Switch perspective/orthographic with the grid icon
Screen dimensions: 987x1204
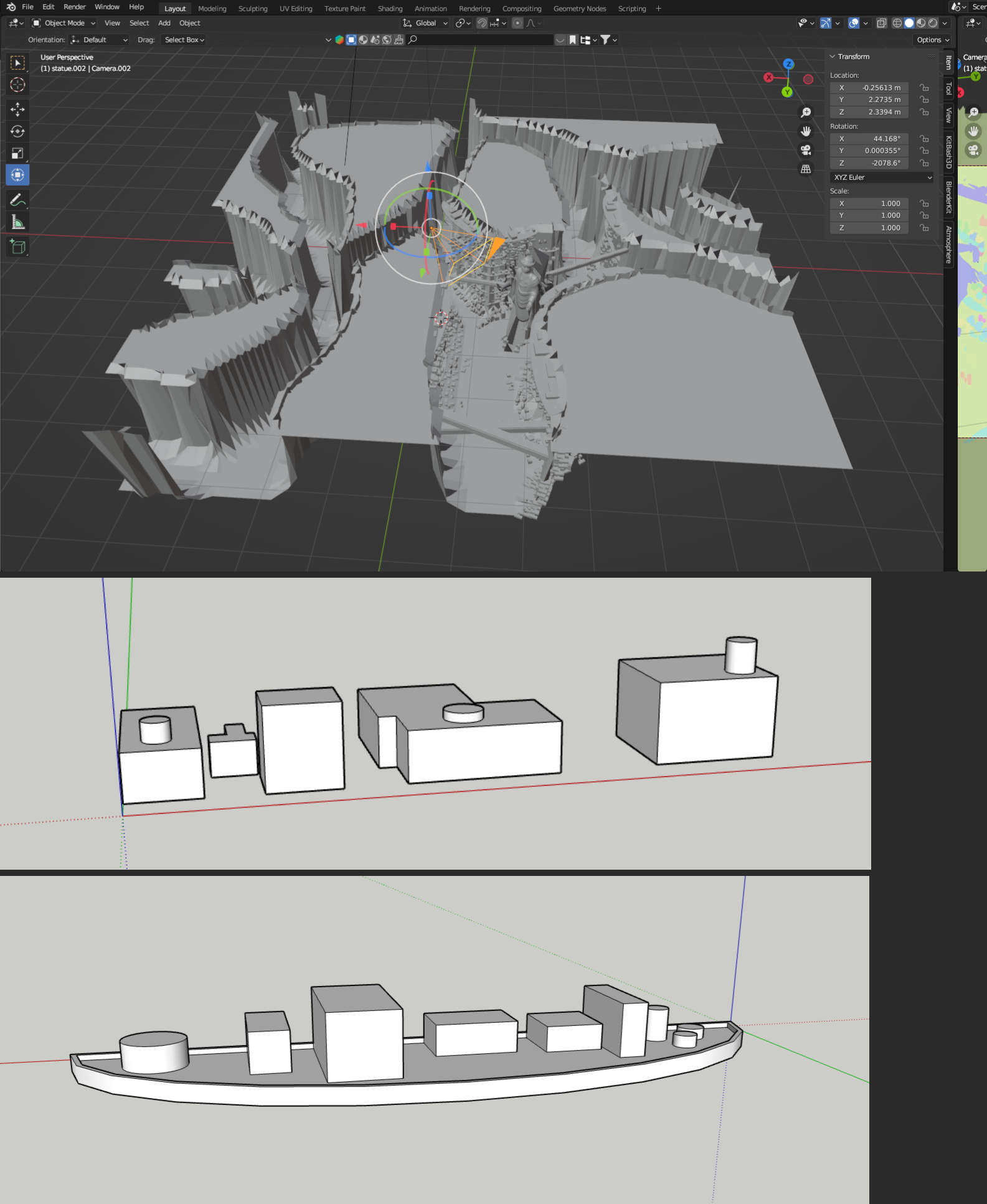(x=806, y=169)
